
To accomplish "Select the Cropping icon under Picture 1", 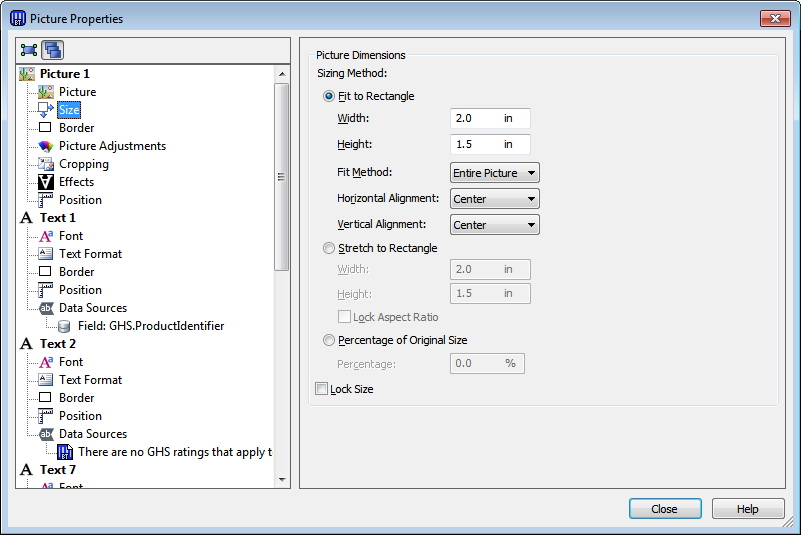I will point(45,164).
